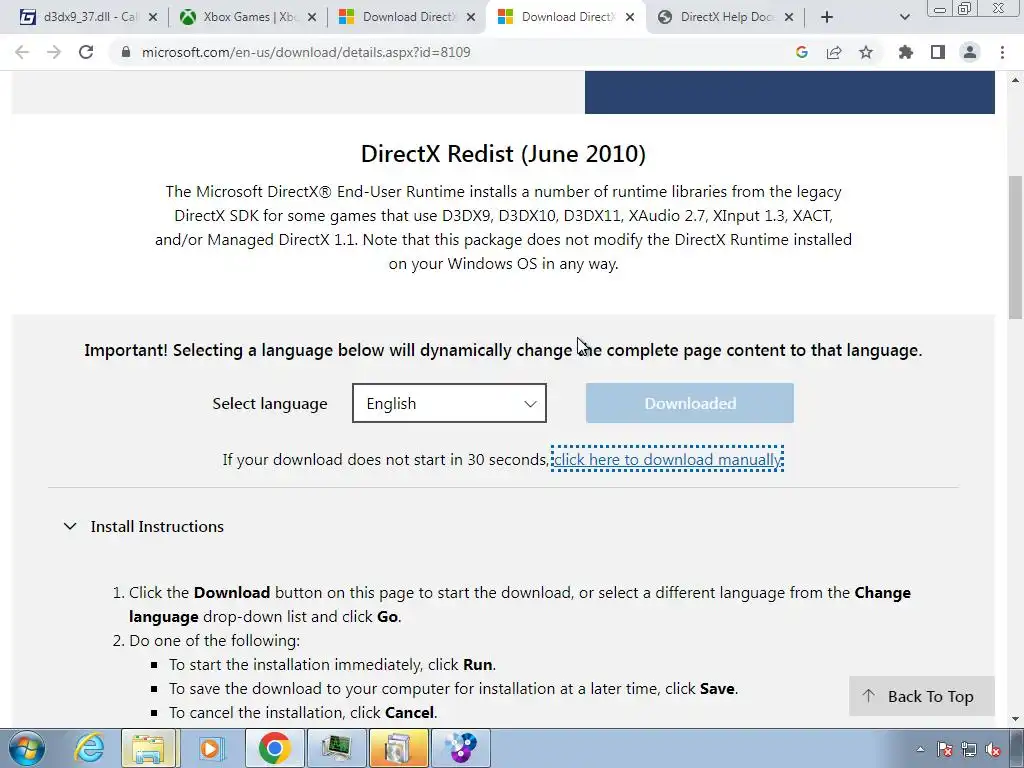Screen dimensions: 1024x768
Task: Open the user profile avatar
Action: pos(970,52)
